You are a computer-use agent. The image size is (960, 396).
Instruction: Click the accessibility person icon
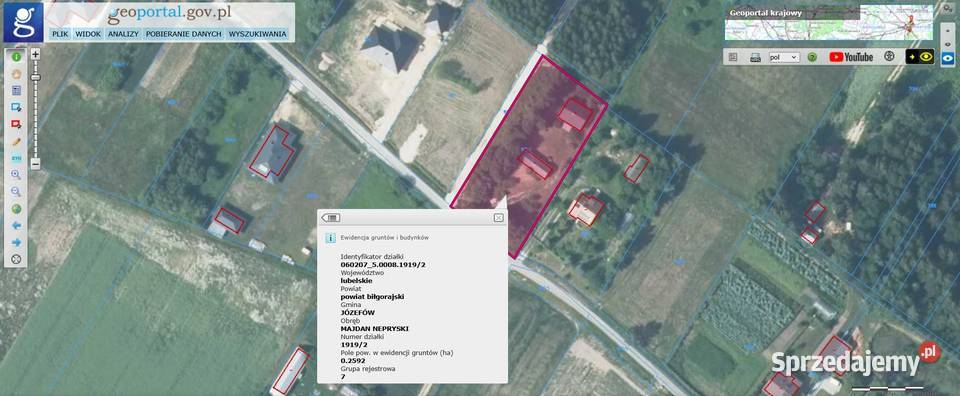tap(889, 56)
